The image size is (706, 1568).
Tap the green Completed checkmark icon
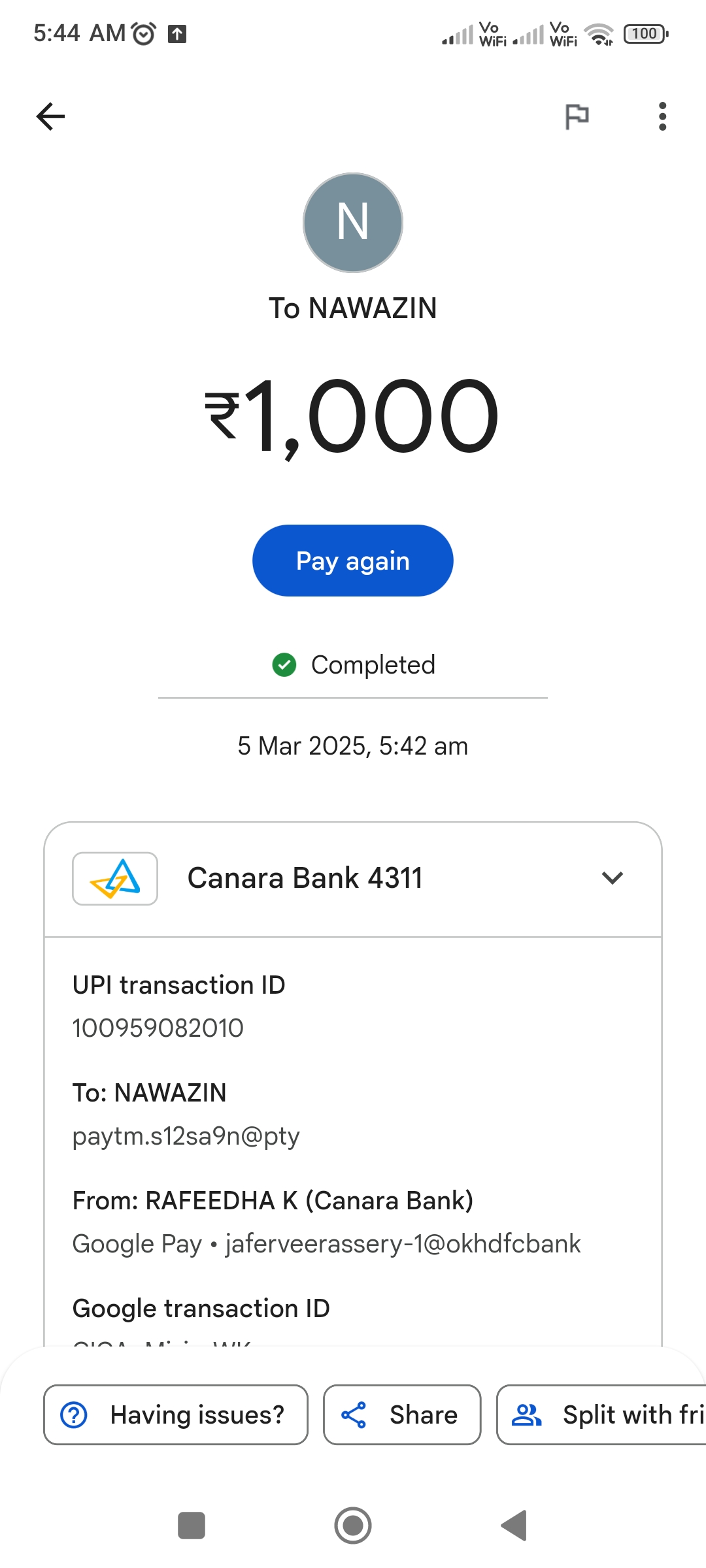[x=284, y=665]
